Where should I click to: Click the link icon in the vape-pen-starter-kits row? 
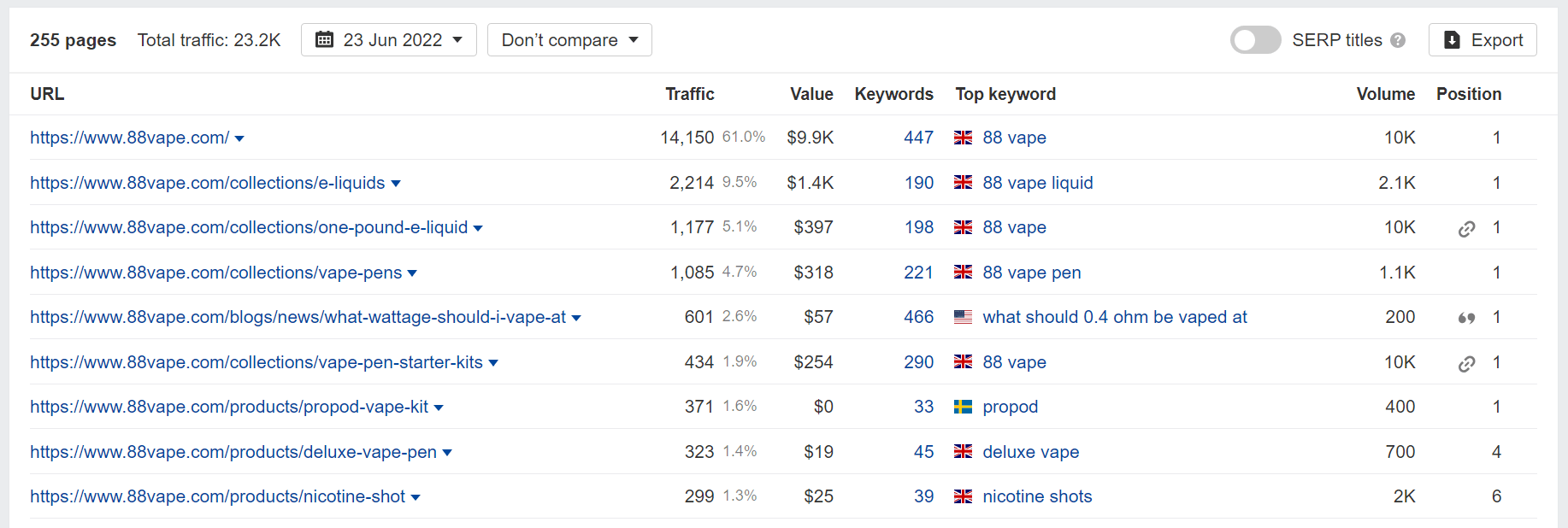pos(1467,363)
